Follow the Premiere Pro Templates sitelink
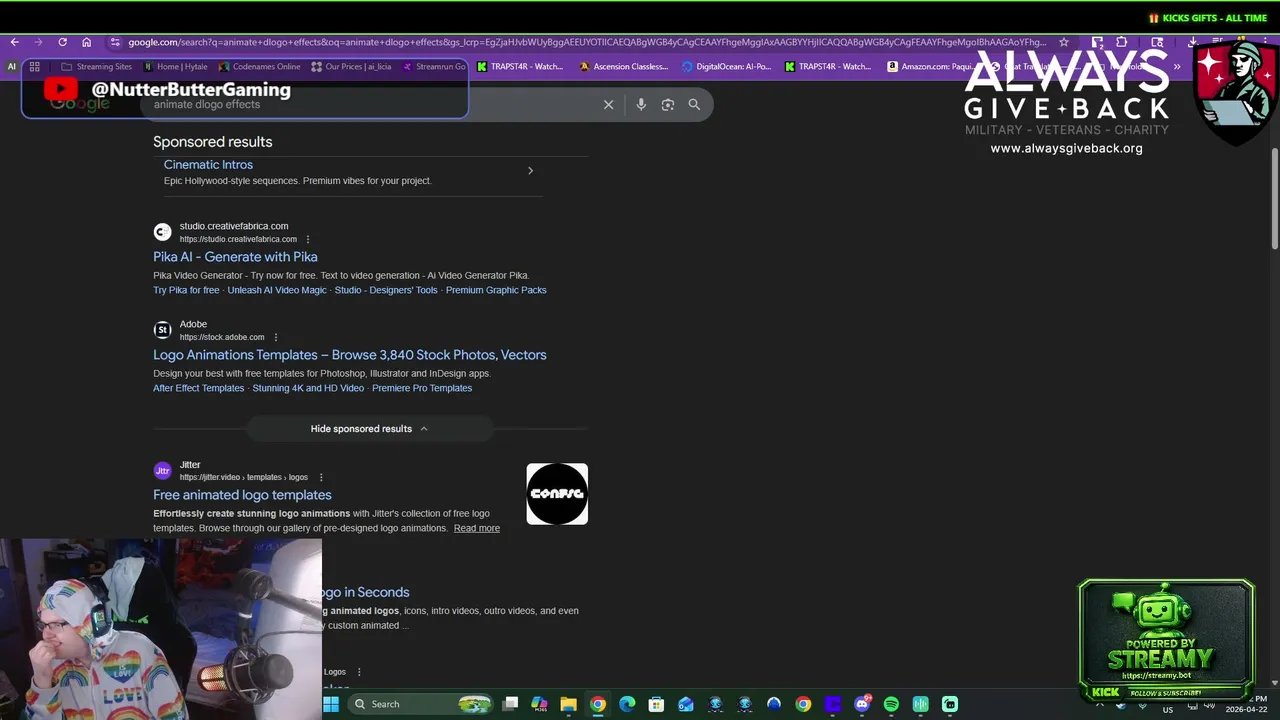1280x720 pixels. pos(422,388)
